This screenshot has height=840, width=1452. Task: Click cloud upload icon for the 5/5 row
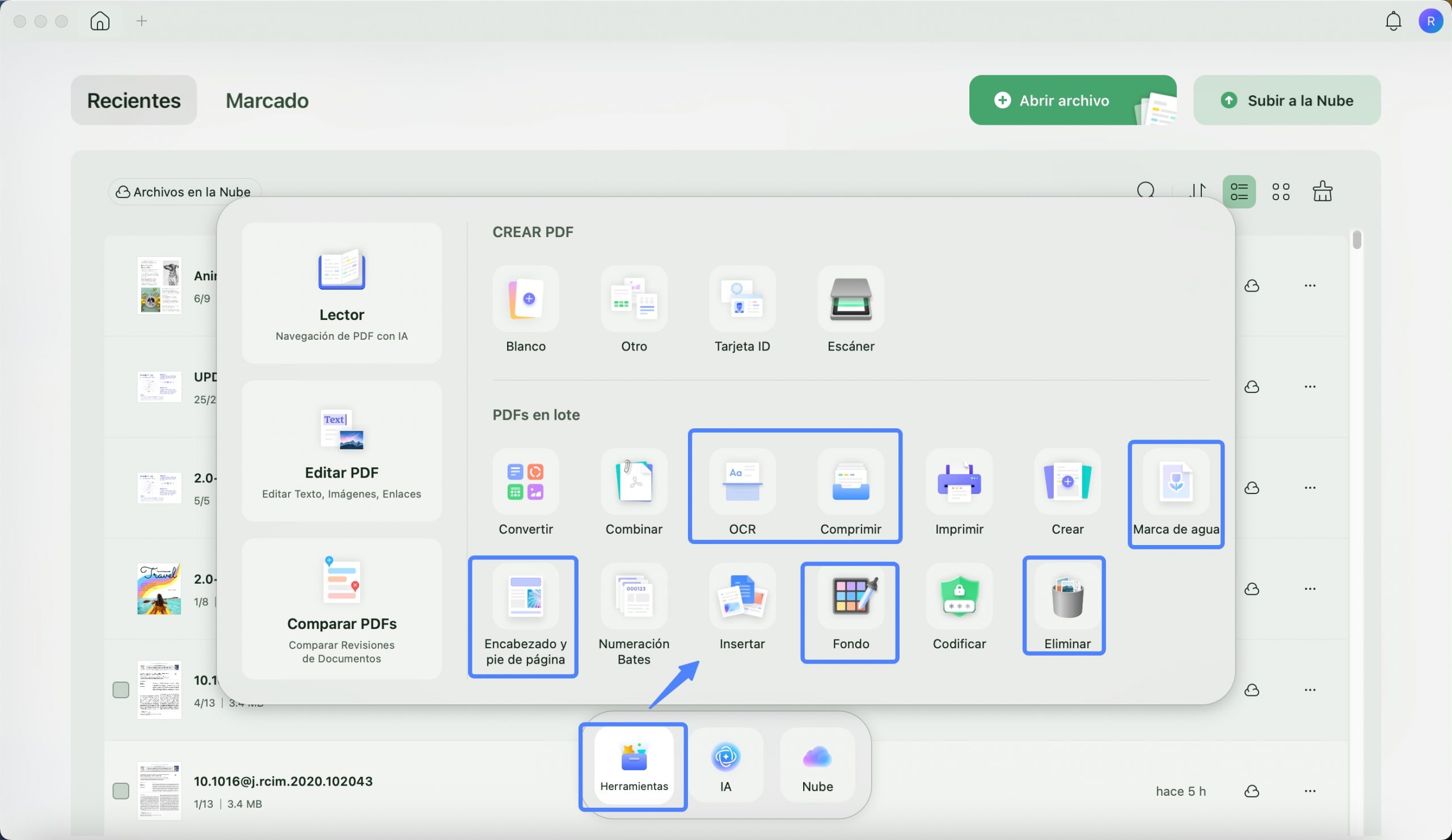(1251, 487)
